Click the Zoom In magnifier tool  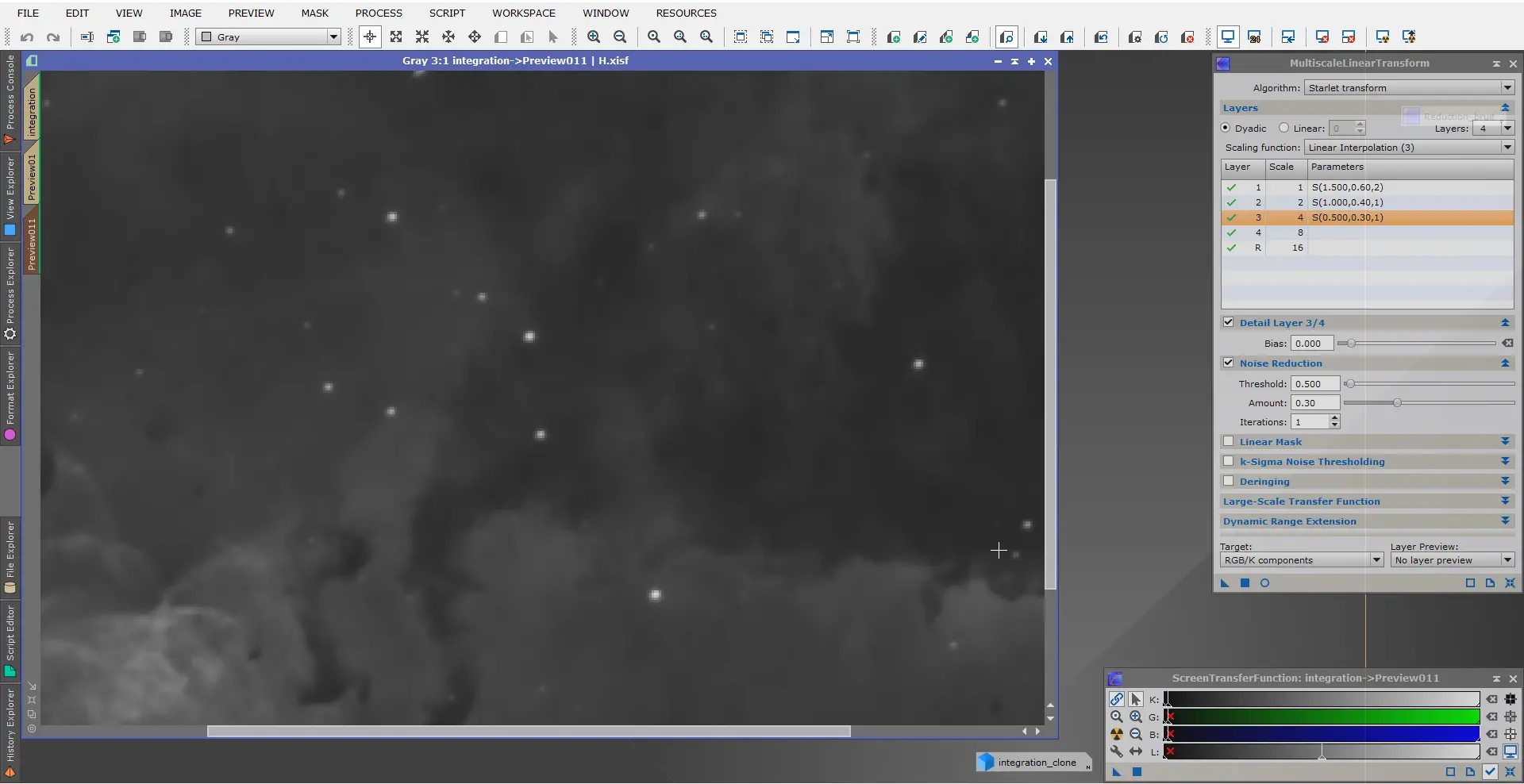tap(594, 37)
